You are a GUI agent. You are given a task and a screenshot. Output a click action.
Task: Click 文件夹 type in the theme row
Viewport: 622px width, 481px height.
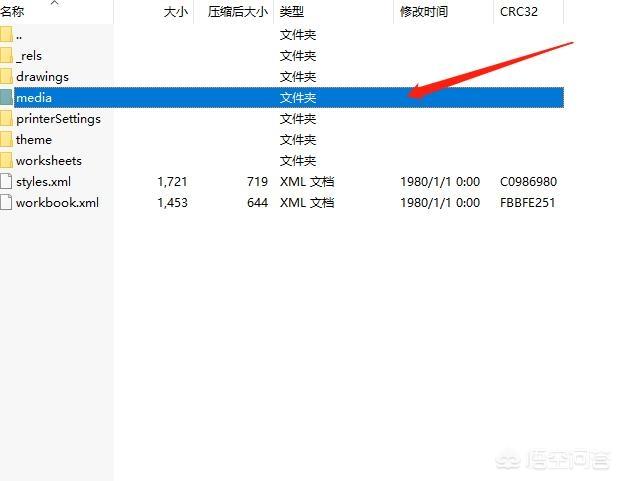[x=298, y=140]
